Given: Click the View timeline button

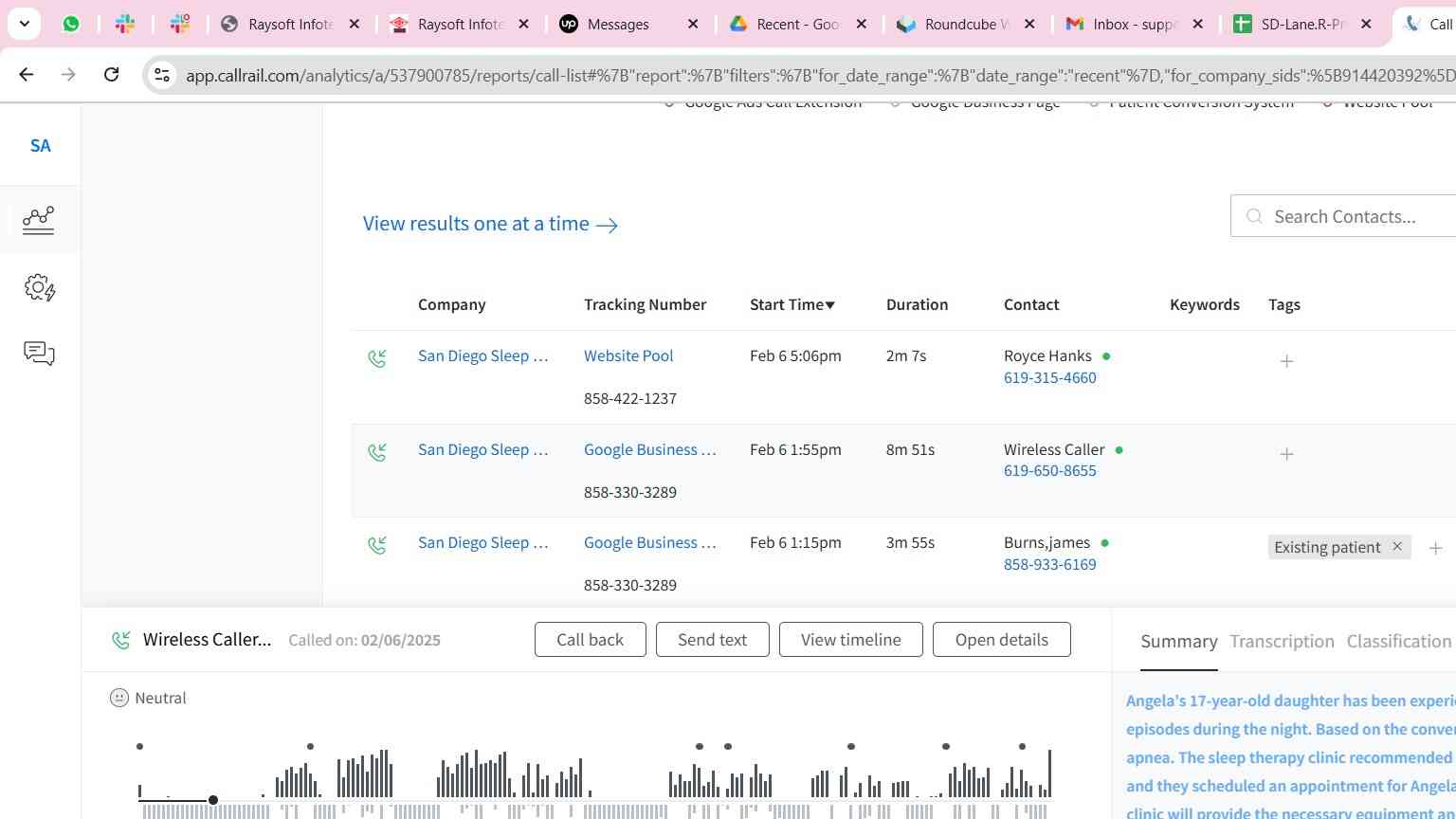Looking at the screenshot, I should tap(851, 640).
